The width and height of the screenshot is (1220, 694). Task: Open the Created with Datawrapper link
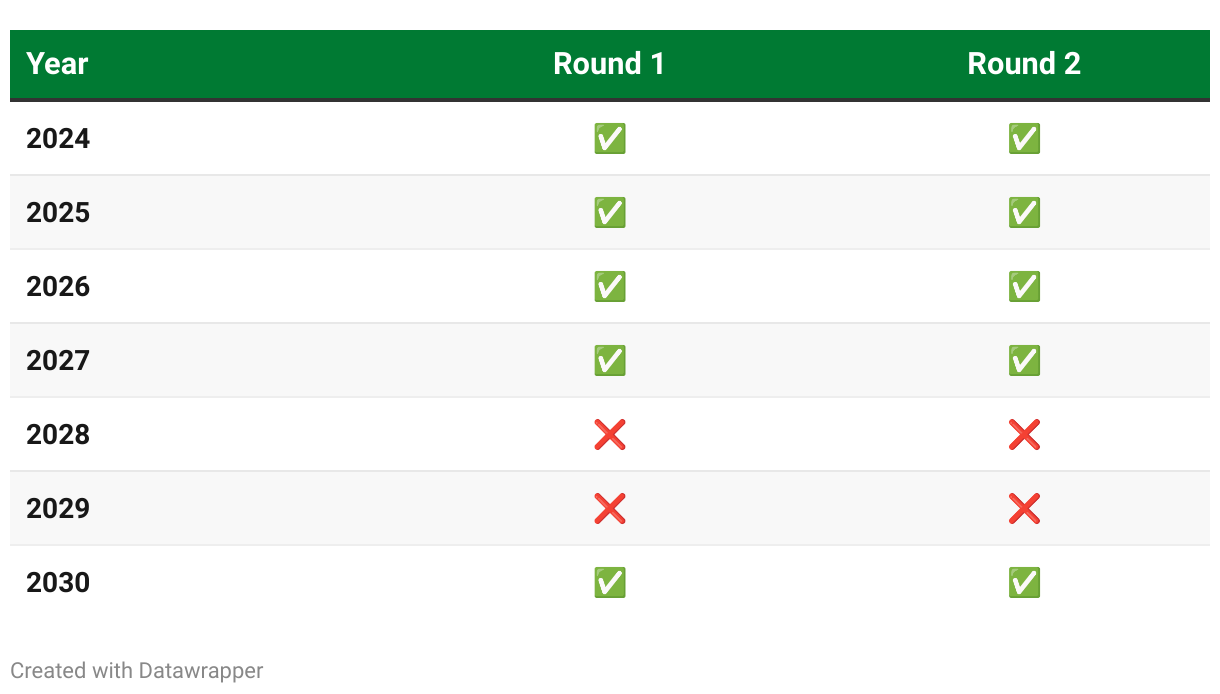(x=136, y=670)
